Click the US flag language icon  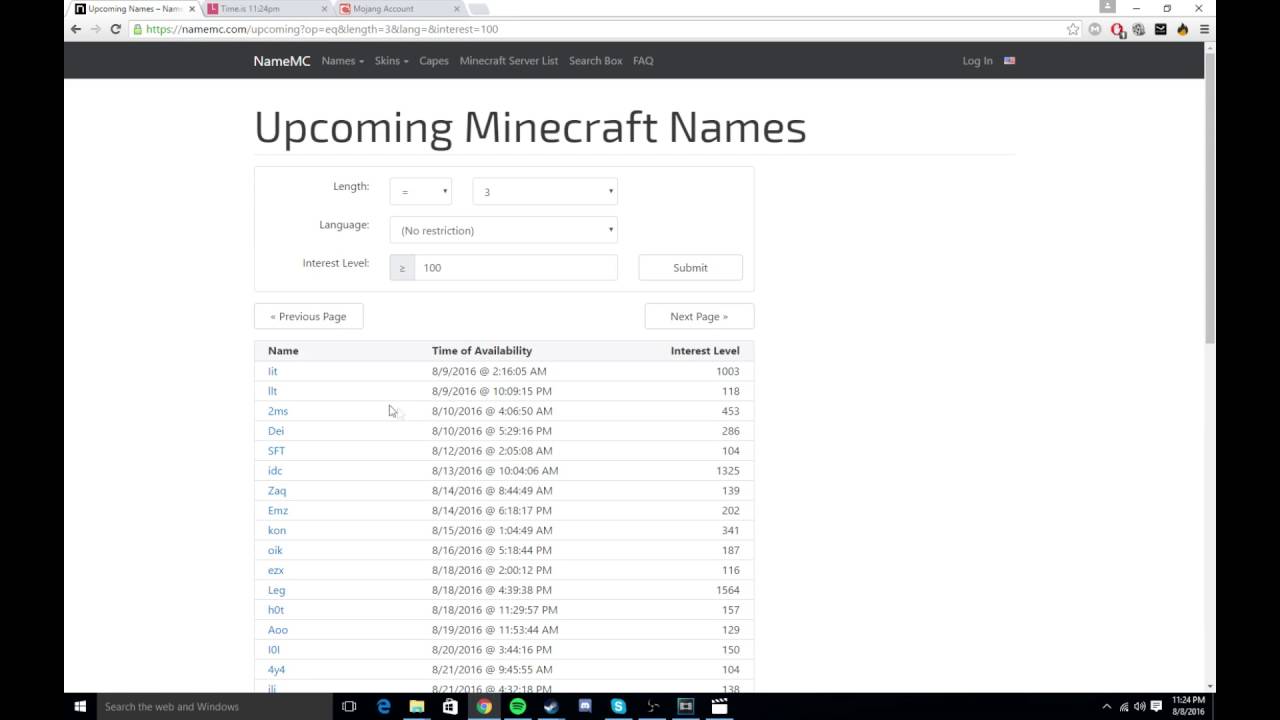pos(1010,61)
